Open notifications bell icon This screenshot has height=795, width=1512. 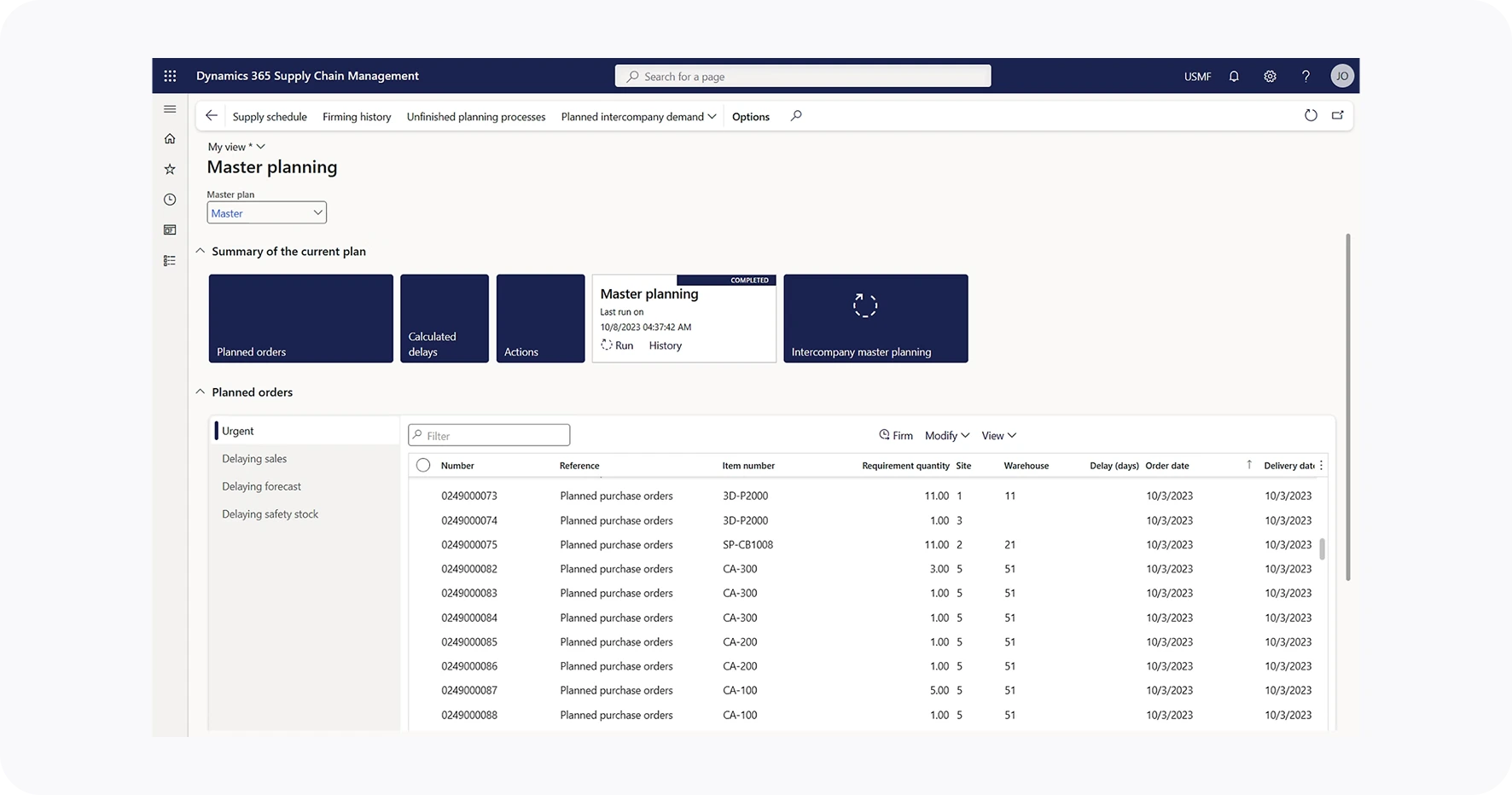pos(1234,76)
